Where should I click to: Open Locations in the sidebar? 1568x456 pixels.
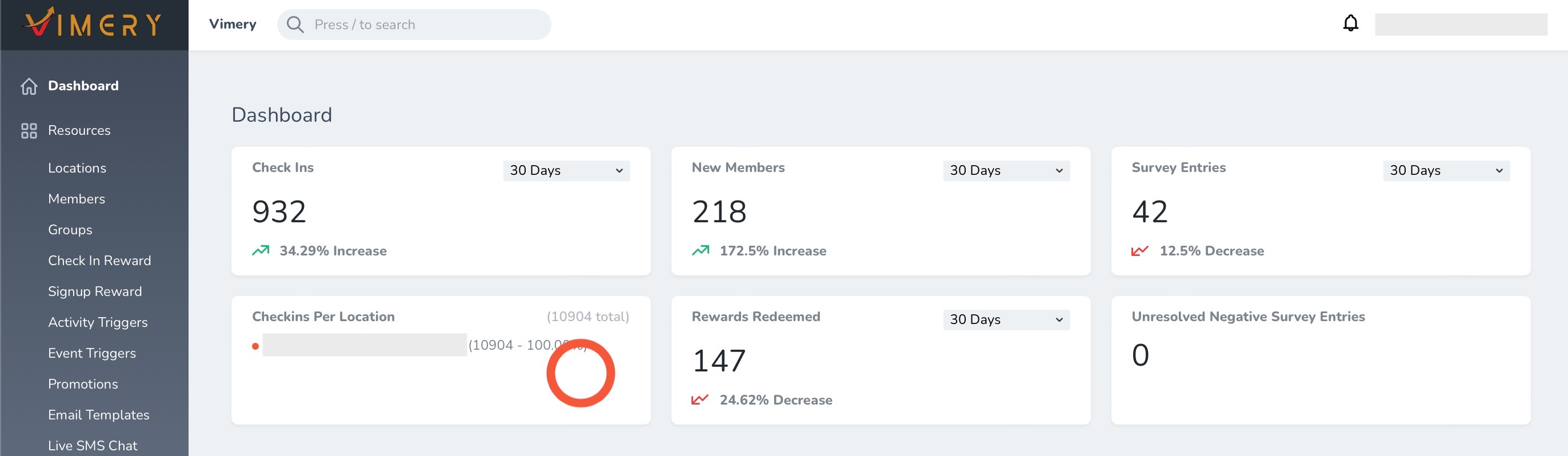[x=77, y=168]
